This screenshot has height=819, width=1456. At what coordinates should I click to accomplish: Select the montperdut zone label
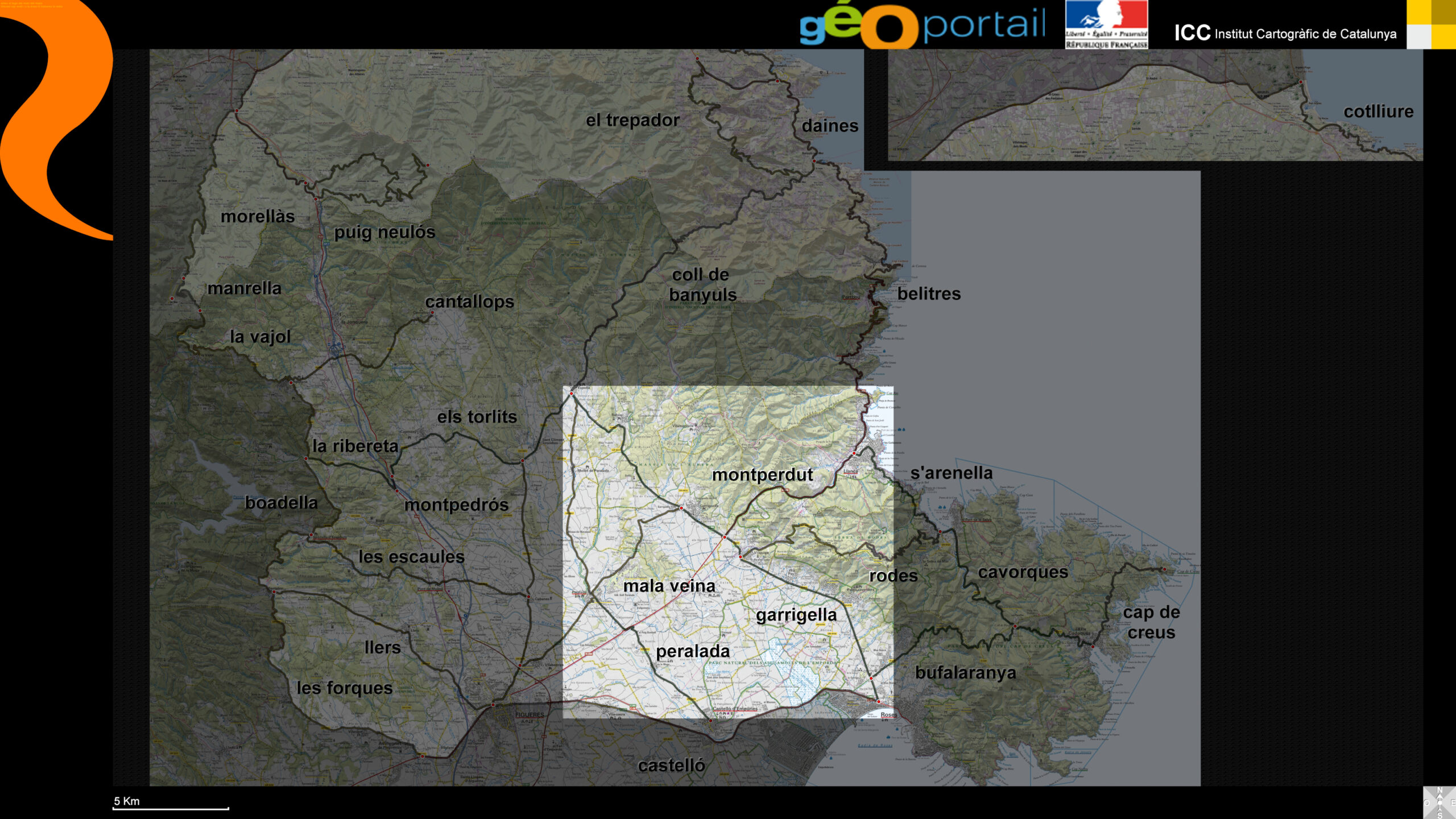click(762, 475)
